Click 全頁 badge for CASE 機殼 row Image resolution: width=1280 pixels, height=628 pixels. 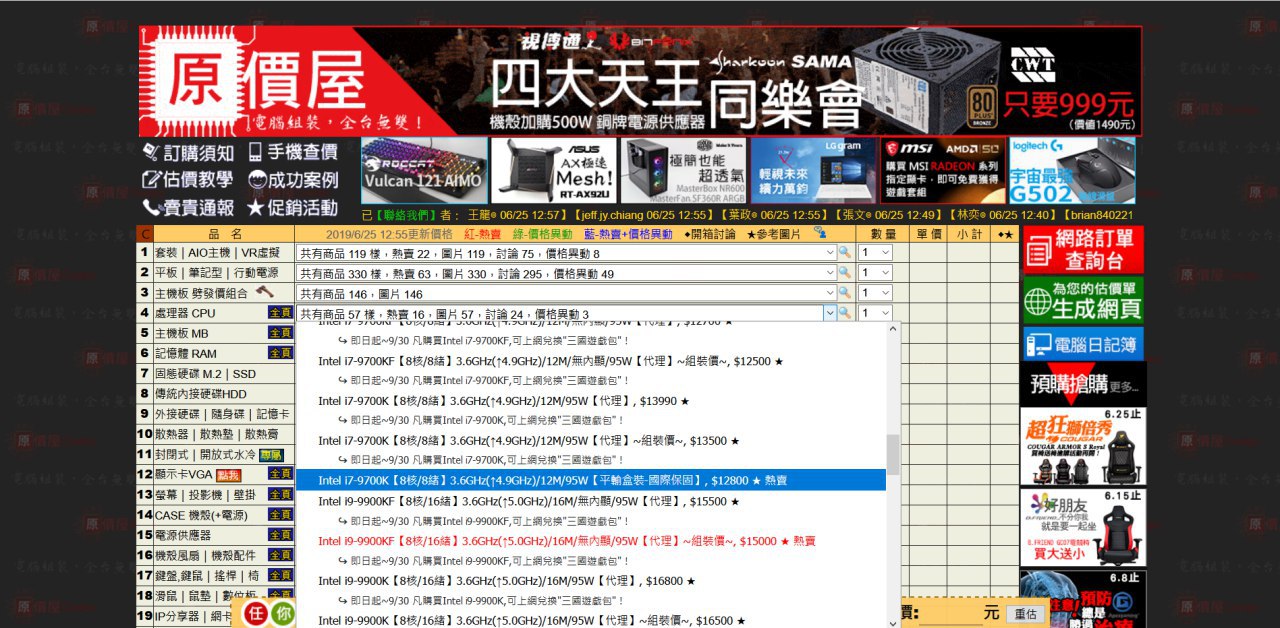(x=281, y=514)
